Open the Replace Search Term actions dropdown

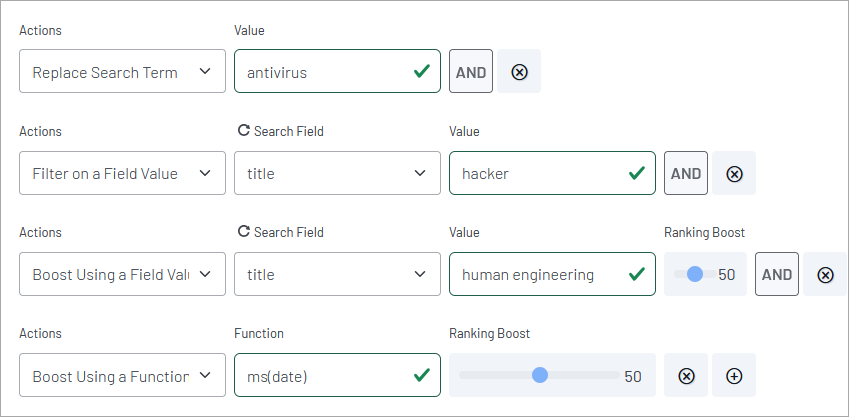[x=122, y=72]
